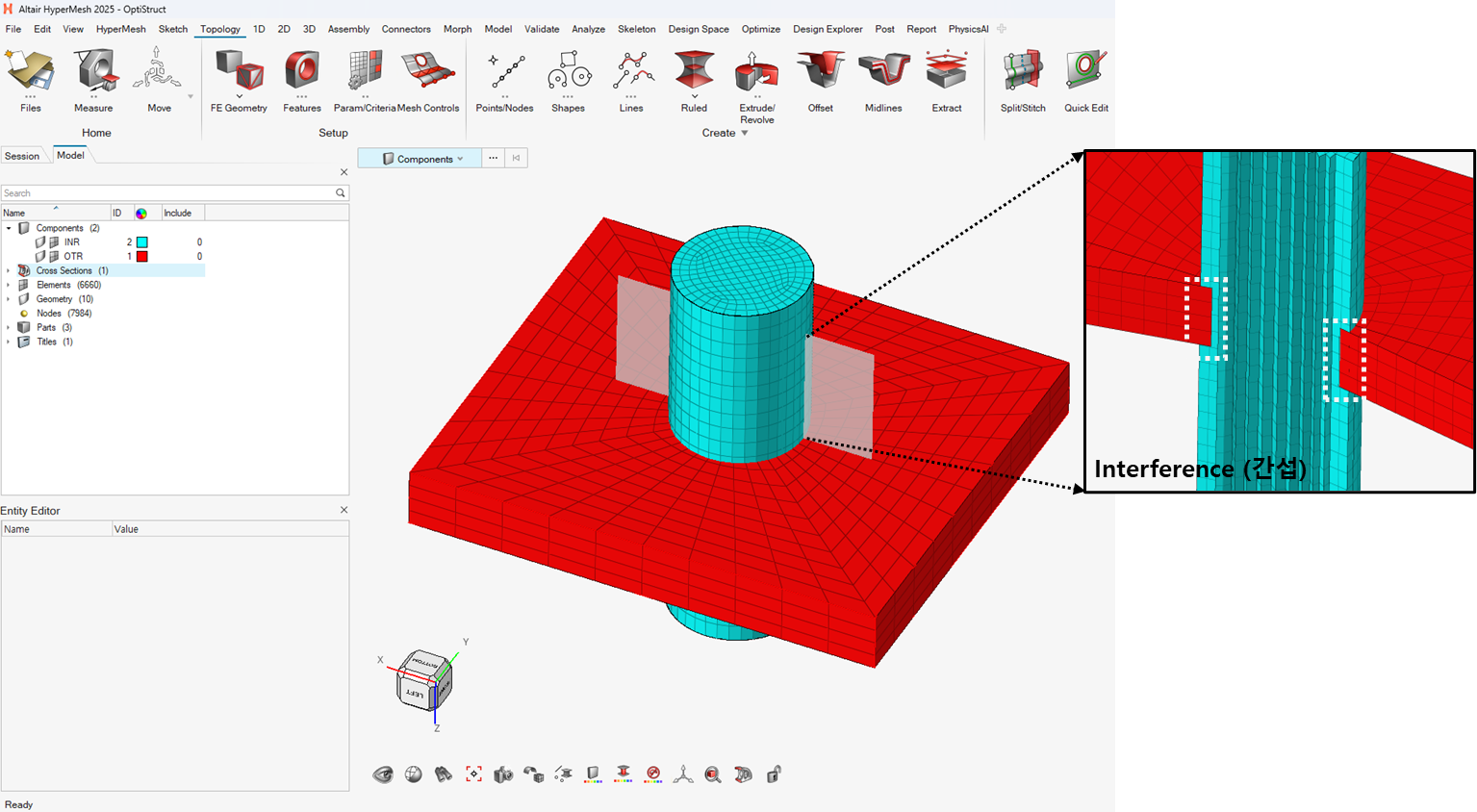This screenshot has height=812, width=1477.
Task: Click the Include column header
Action: coord(182,213)
